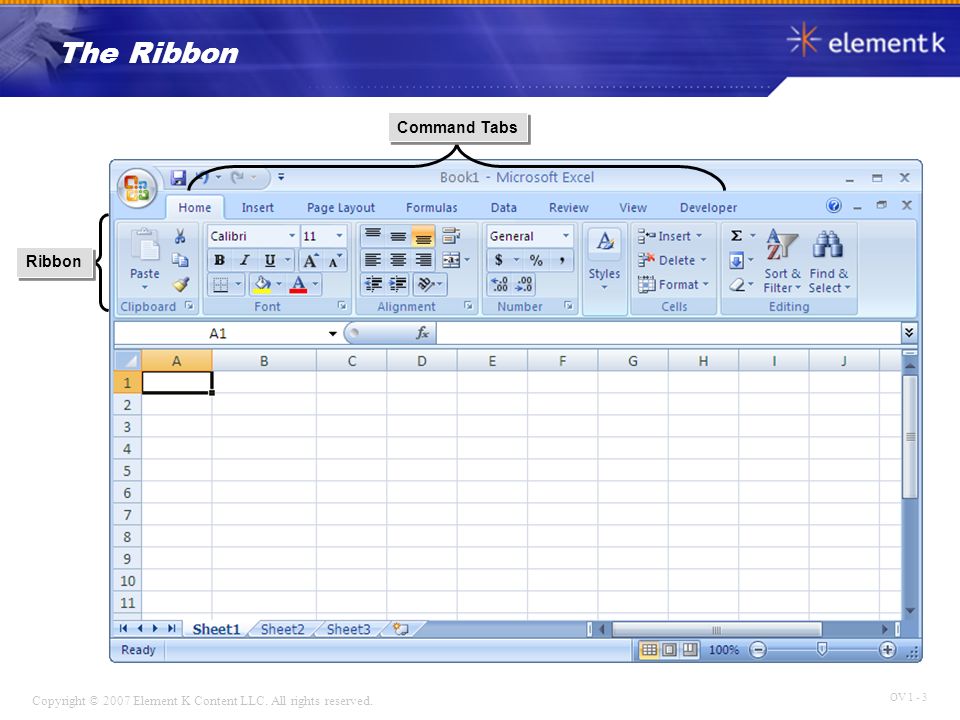Click Merge and Center icon
This screenshot has height=720, width=960.
point(451,260)
